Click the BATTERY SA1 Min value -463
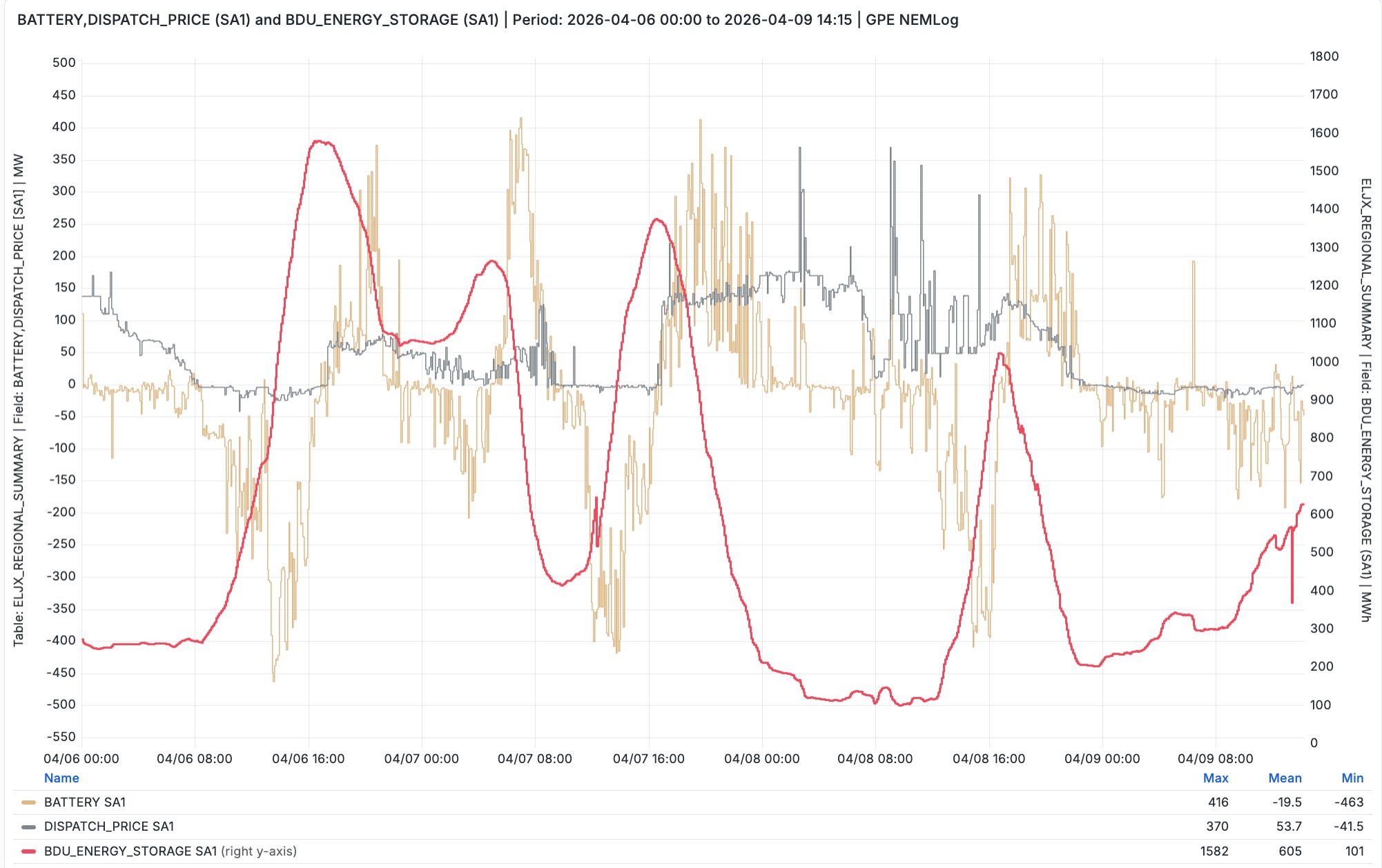1382x868 pixels. pos(1348,802)
